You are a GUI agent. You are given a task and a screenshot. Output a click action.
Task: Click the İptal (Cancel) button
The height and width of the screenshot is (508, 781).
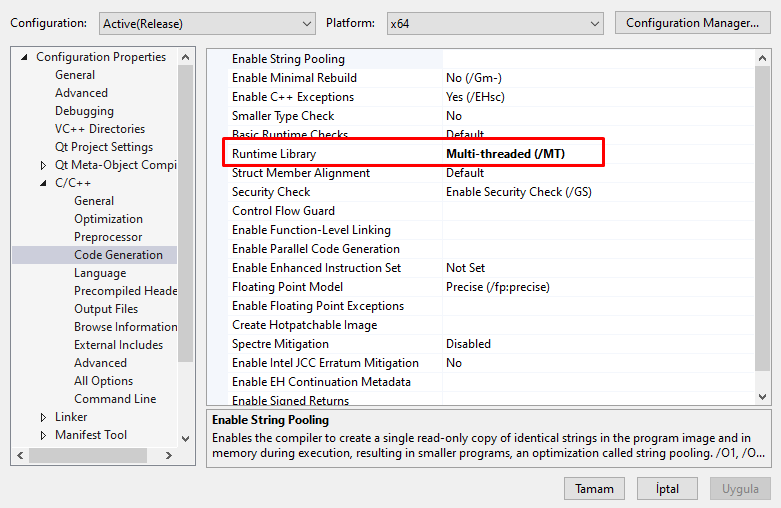pos(667,489)
